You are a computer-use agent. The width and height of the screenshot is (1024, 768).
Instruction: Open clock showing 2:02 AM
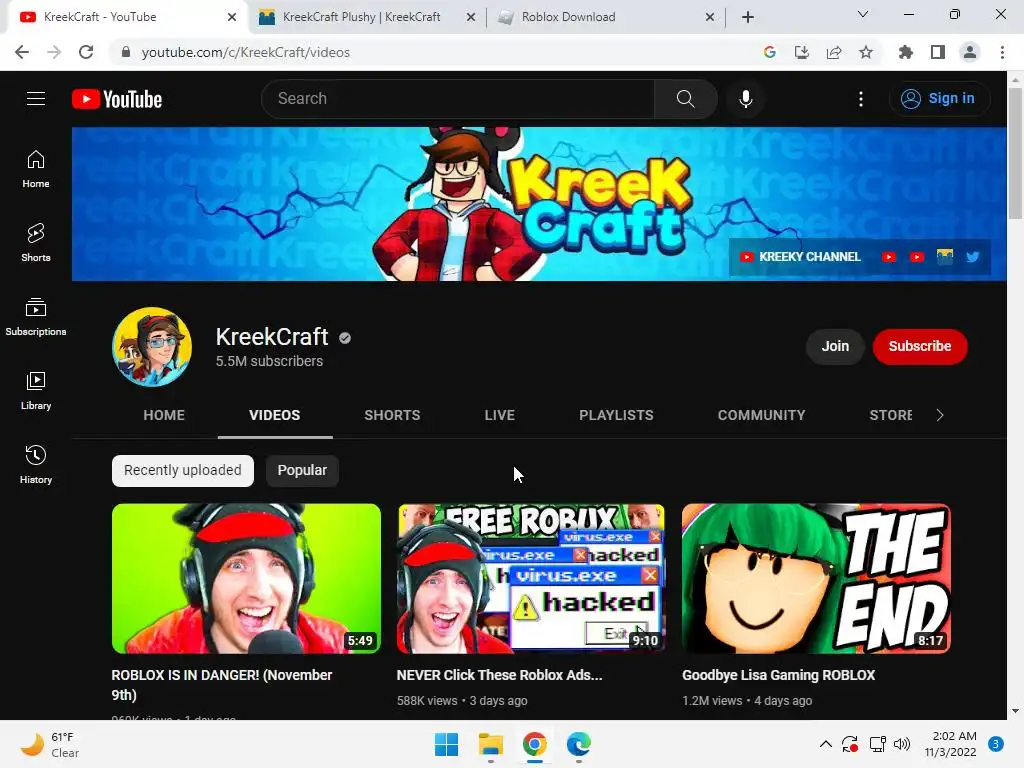(x=951, y=744)
